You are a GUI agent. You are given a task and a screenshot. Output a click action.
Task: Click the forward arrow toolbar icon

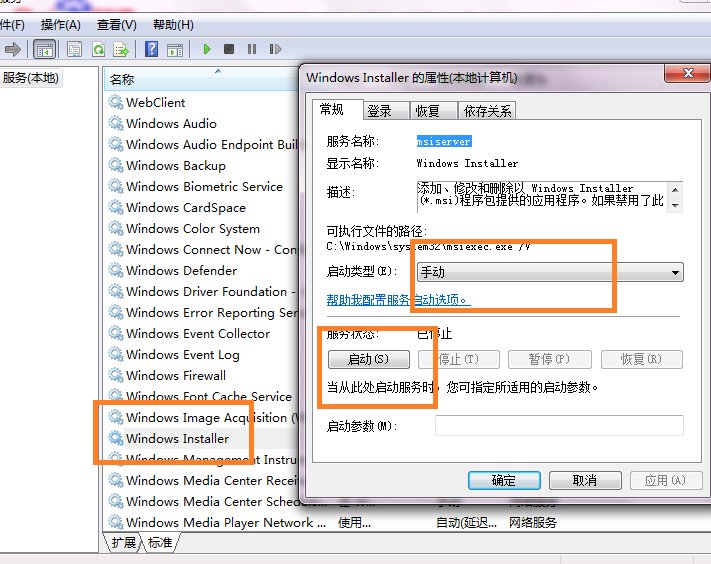[13, 49]
